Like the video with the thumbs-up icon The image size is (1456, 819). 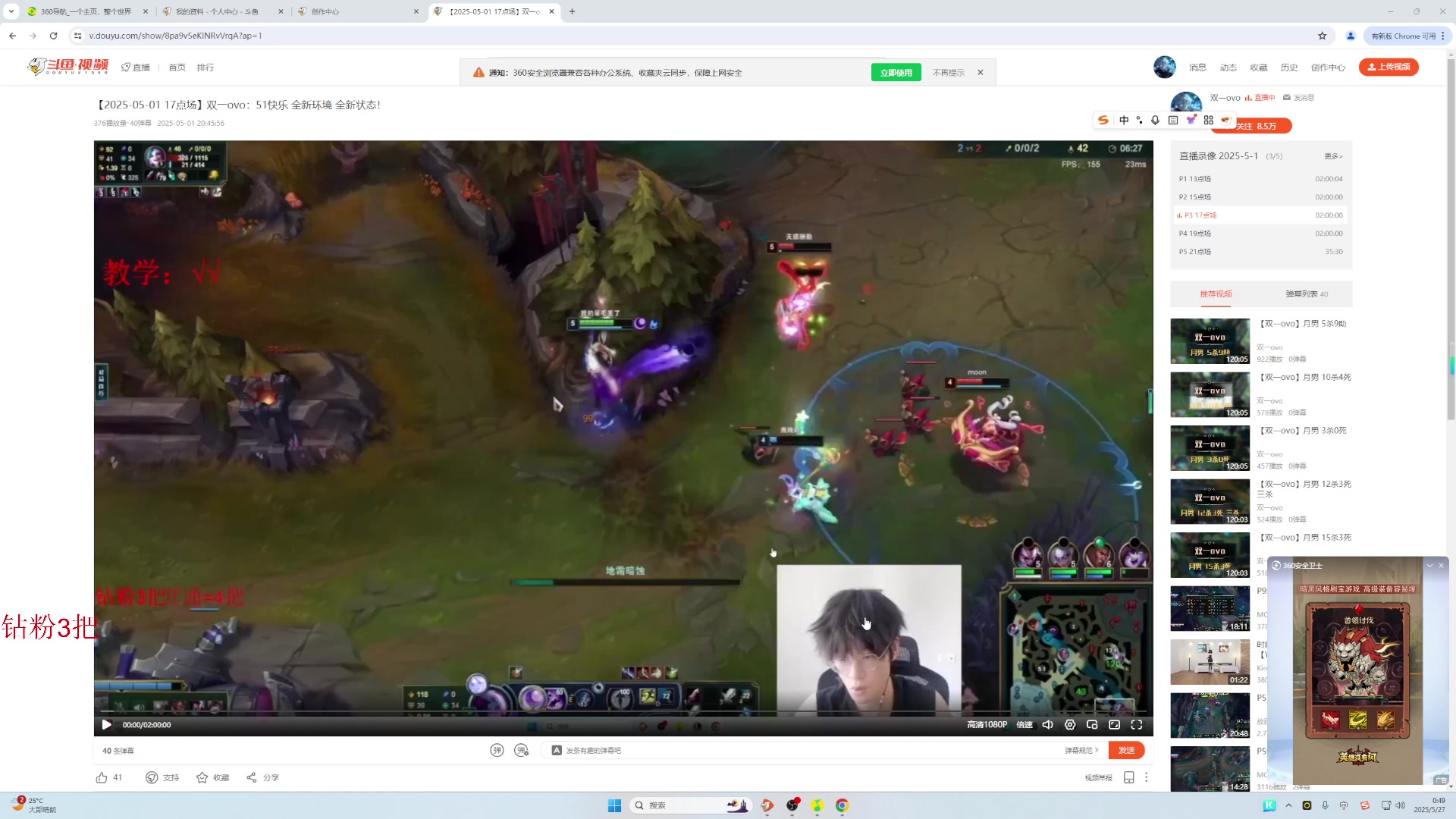102,777
